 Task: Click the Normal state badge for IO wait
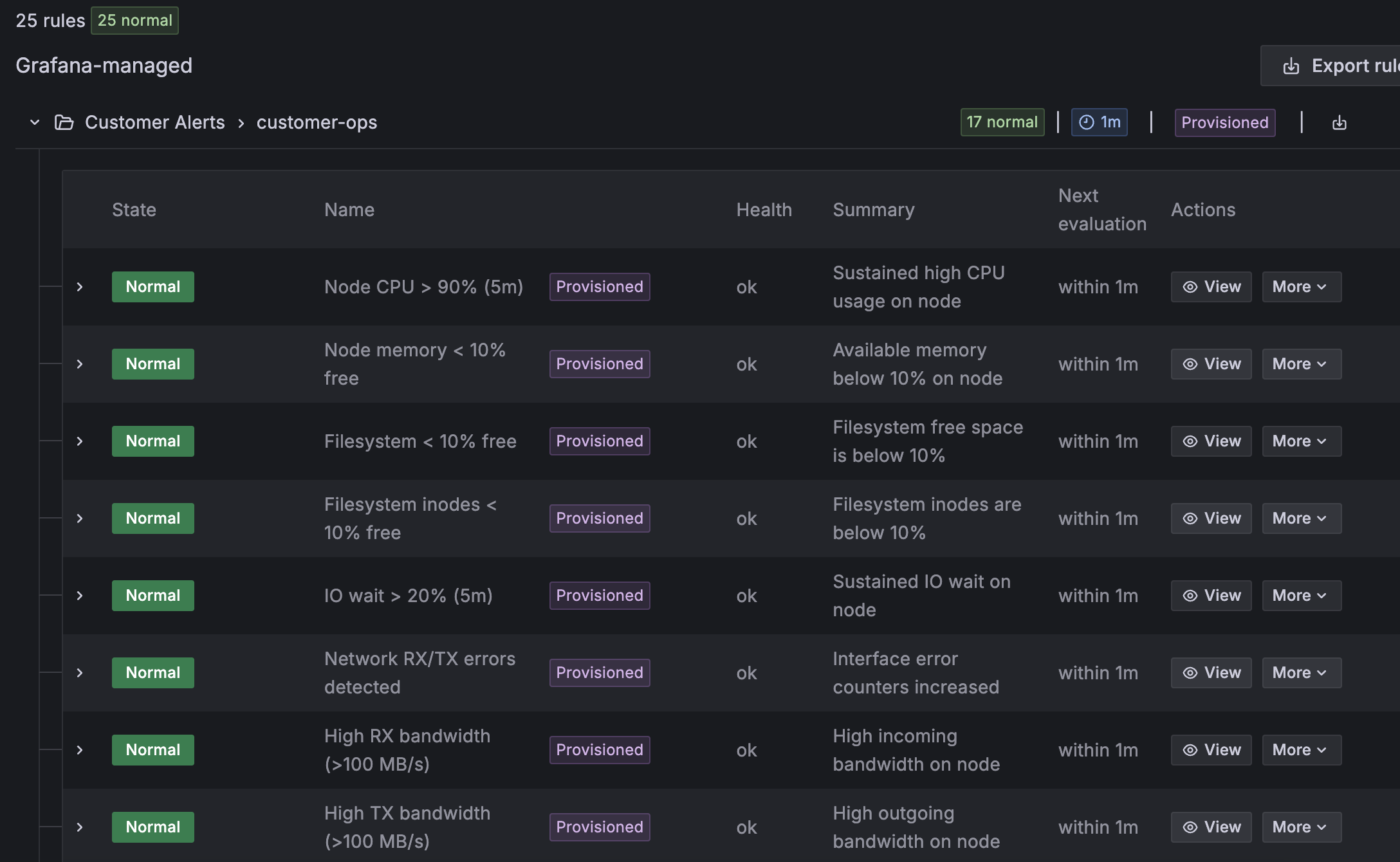(x=152, y=596)
